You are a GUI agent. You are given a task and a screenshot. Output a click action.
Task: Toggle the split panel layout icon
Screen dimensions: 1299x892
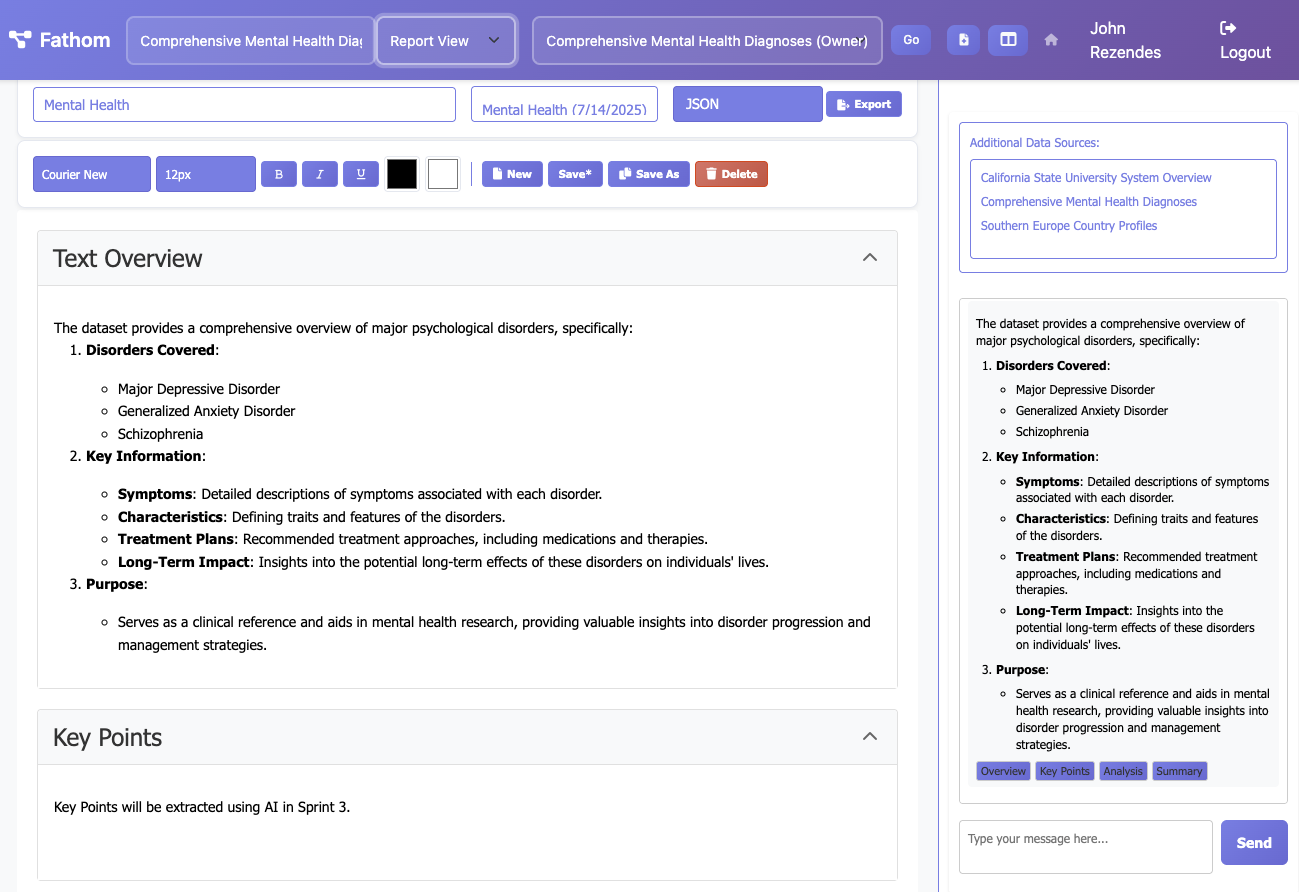click(x=1008, y=40)
